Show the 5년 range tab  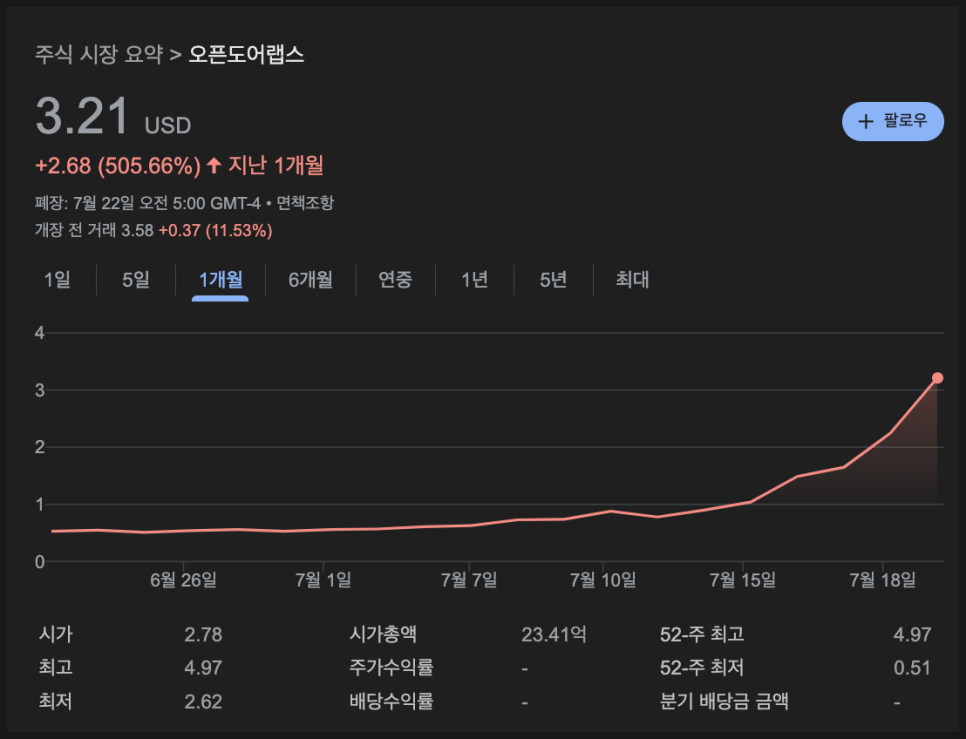point(553,280)
